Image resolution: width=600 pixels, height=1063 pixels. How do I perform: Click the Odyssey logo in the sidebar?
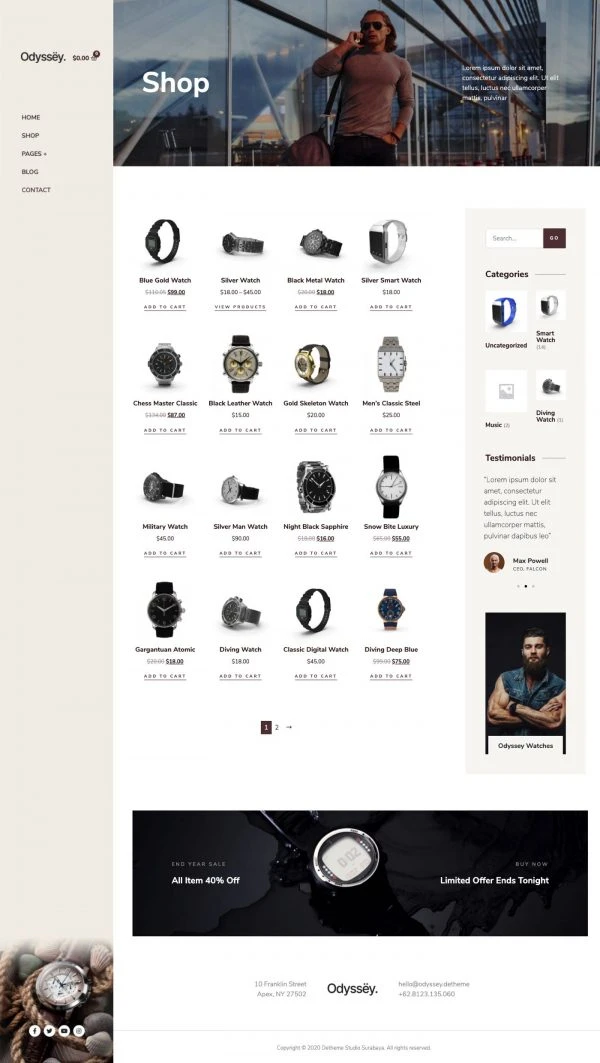pyautogui.click(x=43, y=57)
